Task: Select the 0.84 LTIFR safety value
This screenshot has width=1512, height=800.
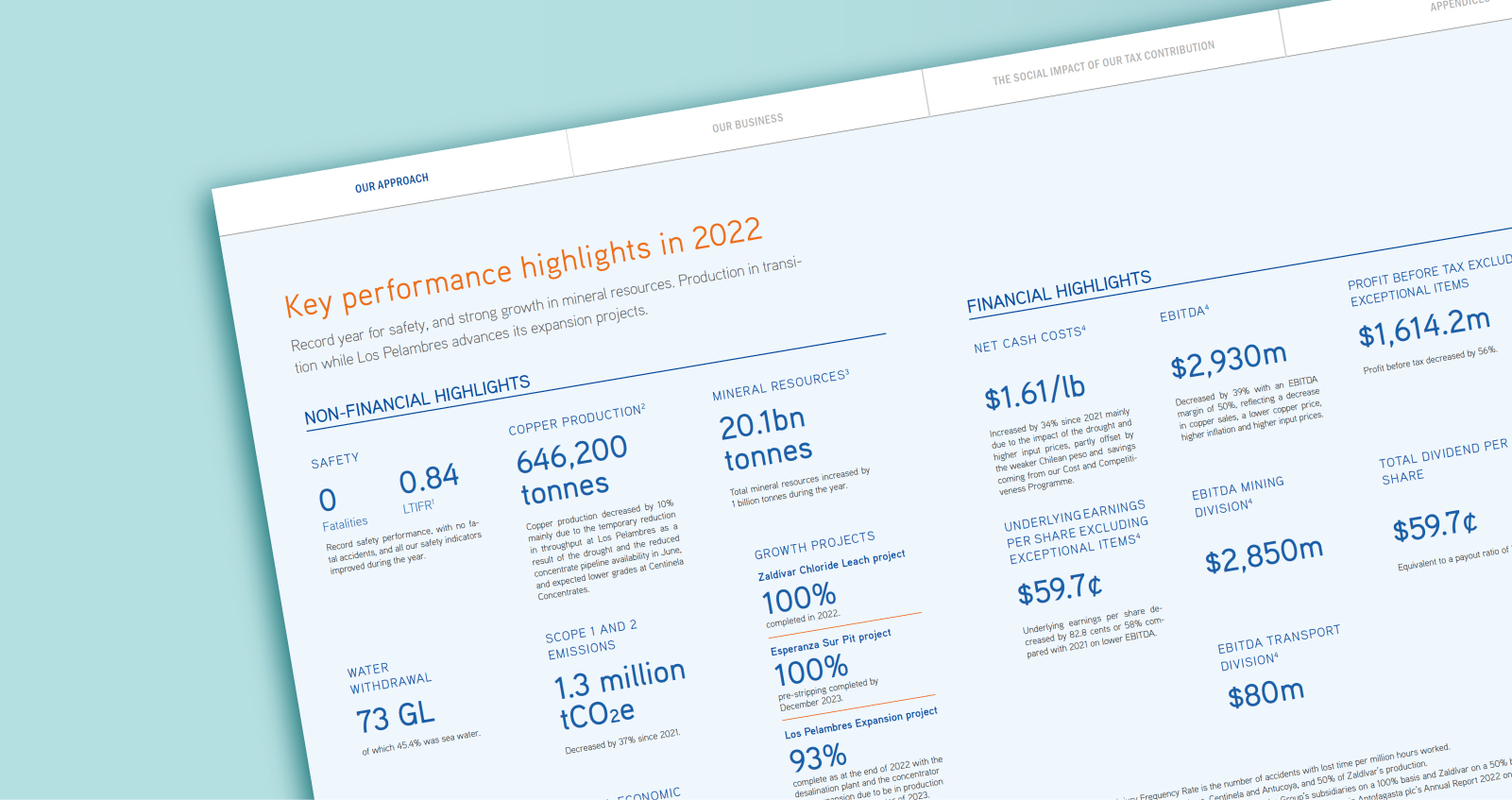Action: click(x=429, y=480)
